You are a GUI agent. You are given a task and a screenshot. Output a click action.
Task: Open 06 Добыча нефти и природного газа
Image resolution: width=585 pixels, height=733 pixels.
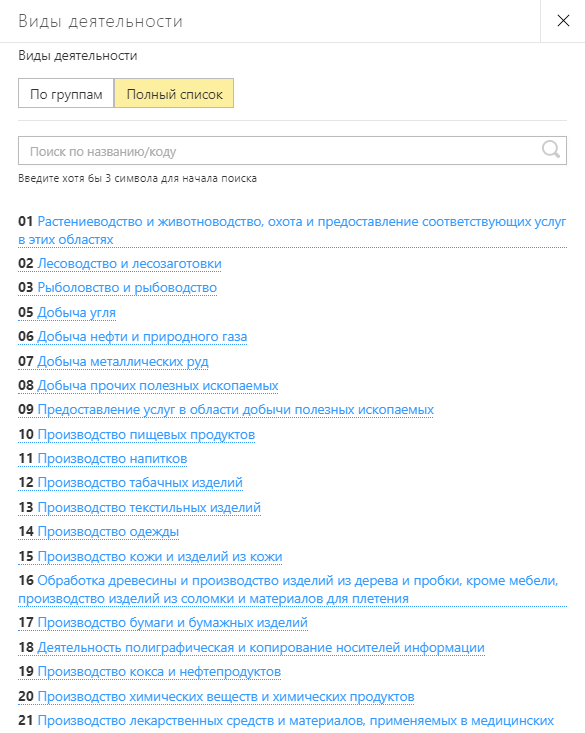tap(133, 337)
